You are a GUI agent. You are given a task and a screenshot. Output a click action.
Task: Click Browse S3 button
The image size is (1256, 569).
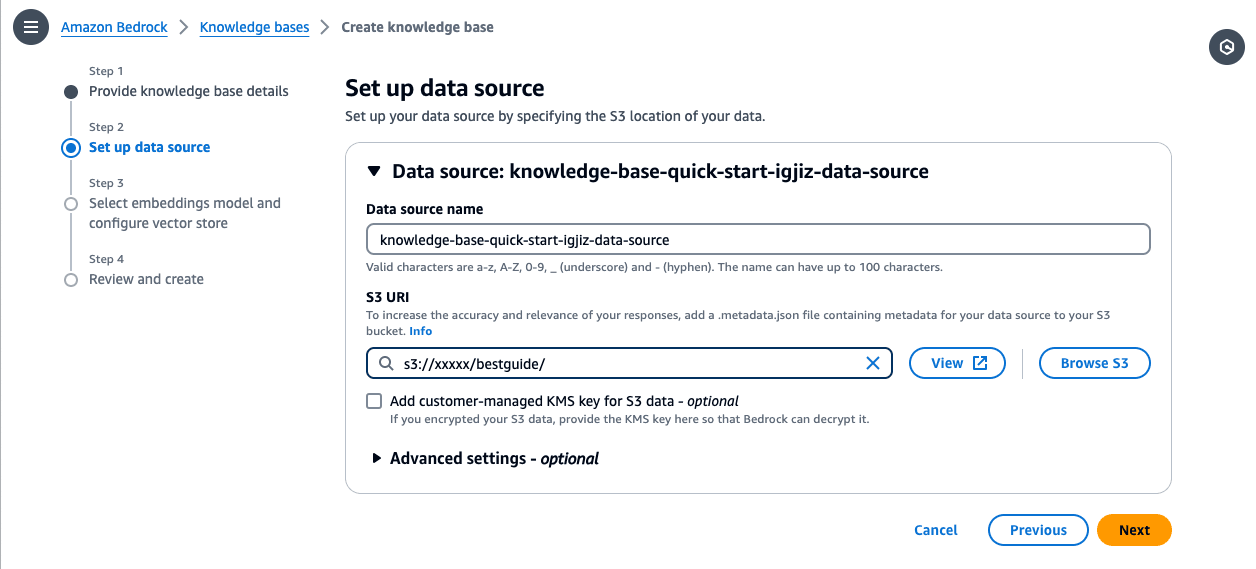[x=1094, y=363]
